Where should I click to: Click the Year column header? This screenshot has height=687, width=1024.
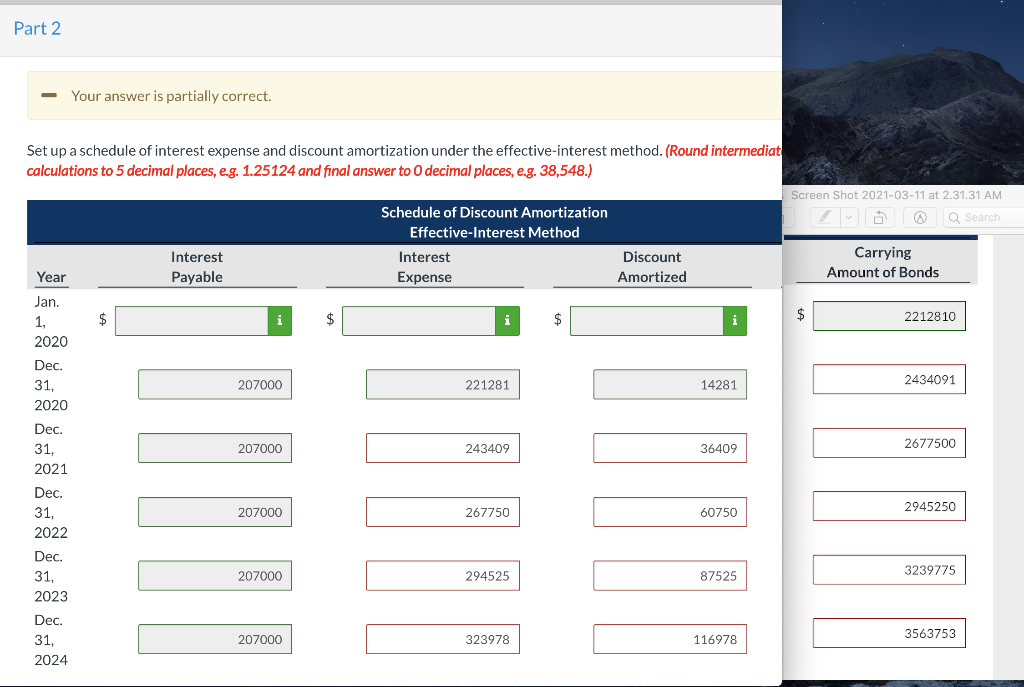51,277
